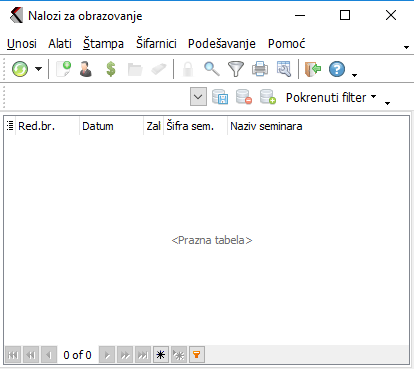414x369 pixels.
Task: Click the person participant icon
Action: 86,69
